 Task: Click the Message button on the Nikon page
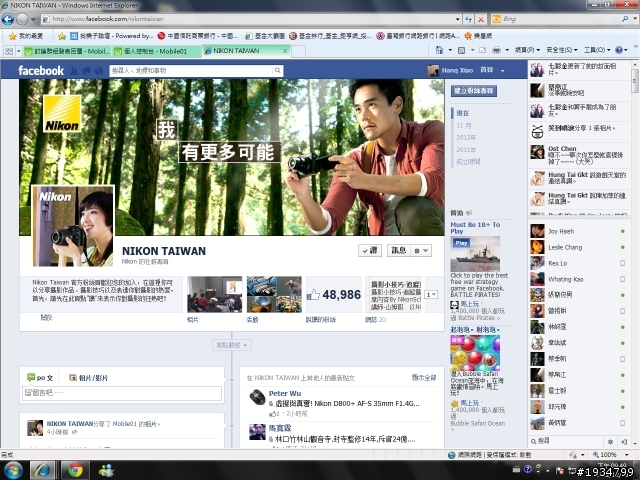(x=398, y=251)
